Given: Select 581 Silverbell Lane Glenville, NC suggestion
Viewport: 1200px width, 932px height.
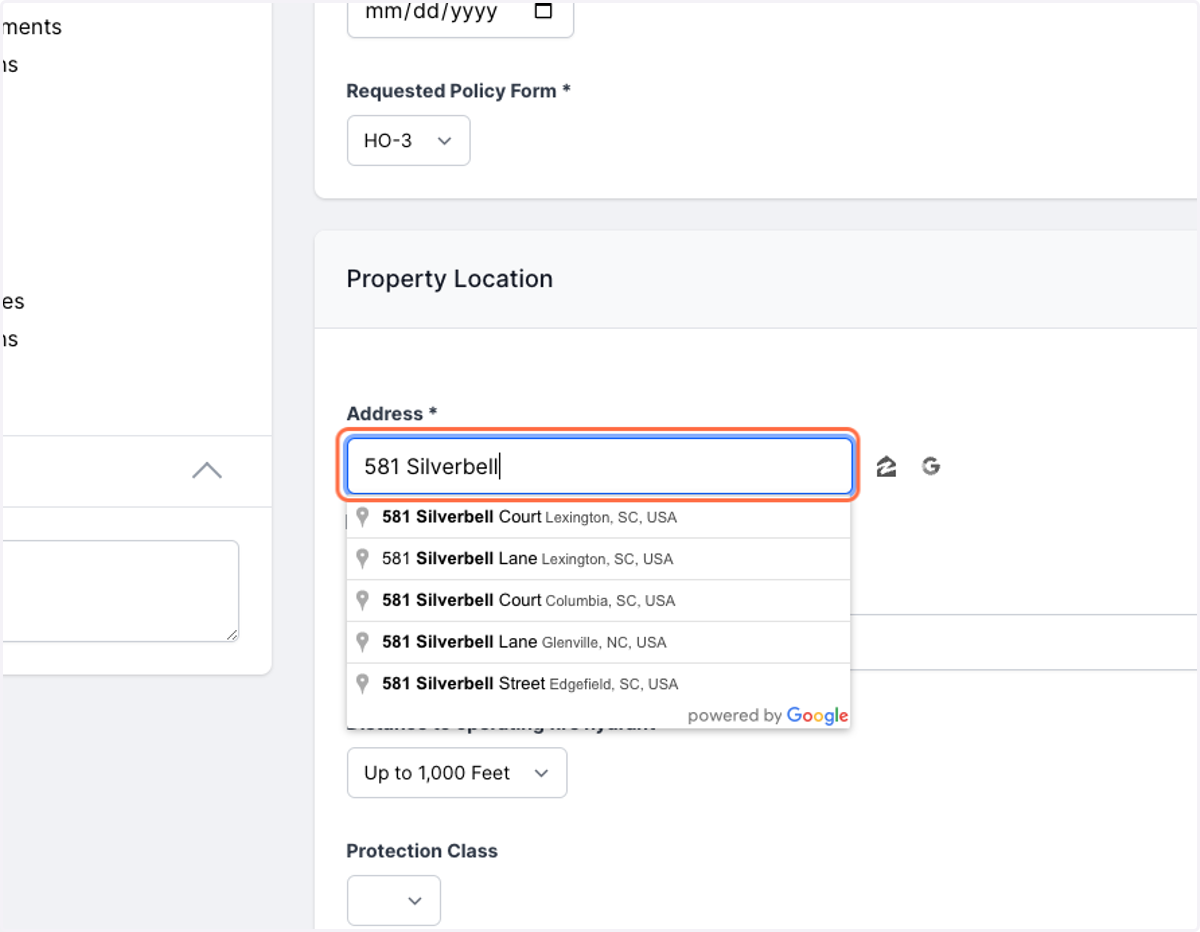Looking at the screenshot, I should (598, 642).
